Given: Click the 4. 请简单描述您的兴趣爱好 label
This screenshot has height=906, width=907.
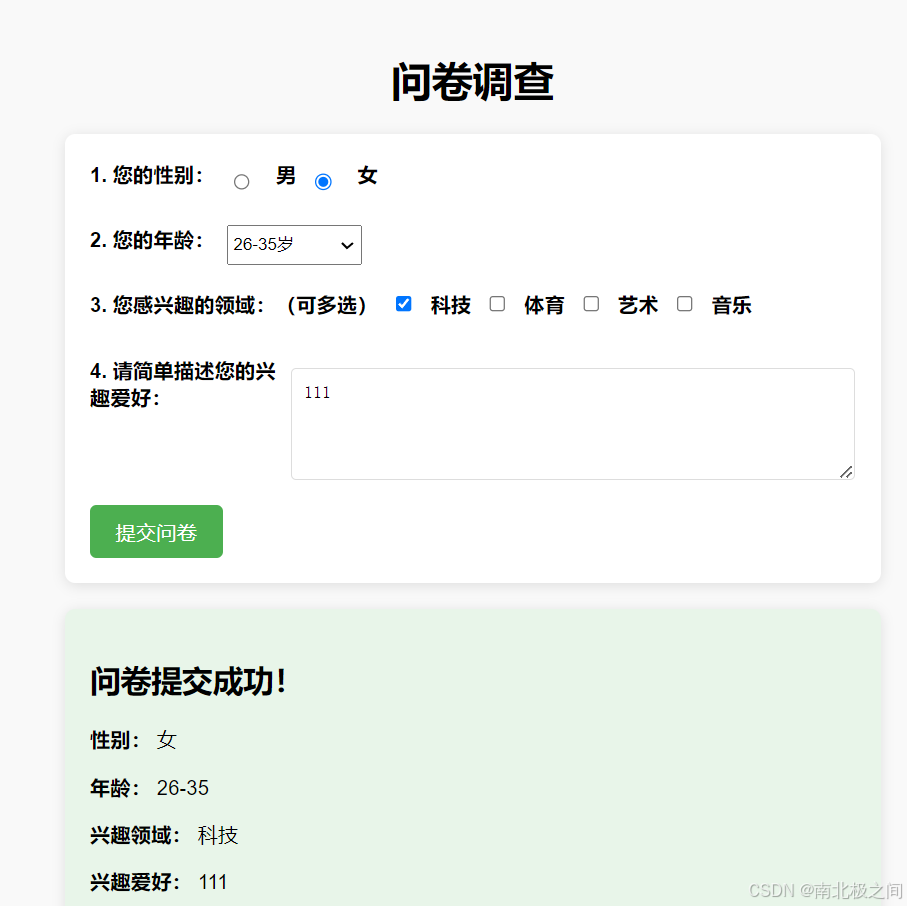Looking at the screenshot, I should [x=183, y=385].
